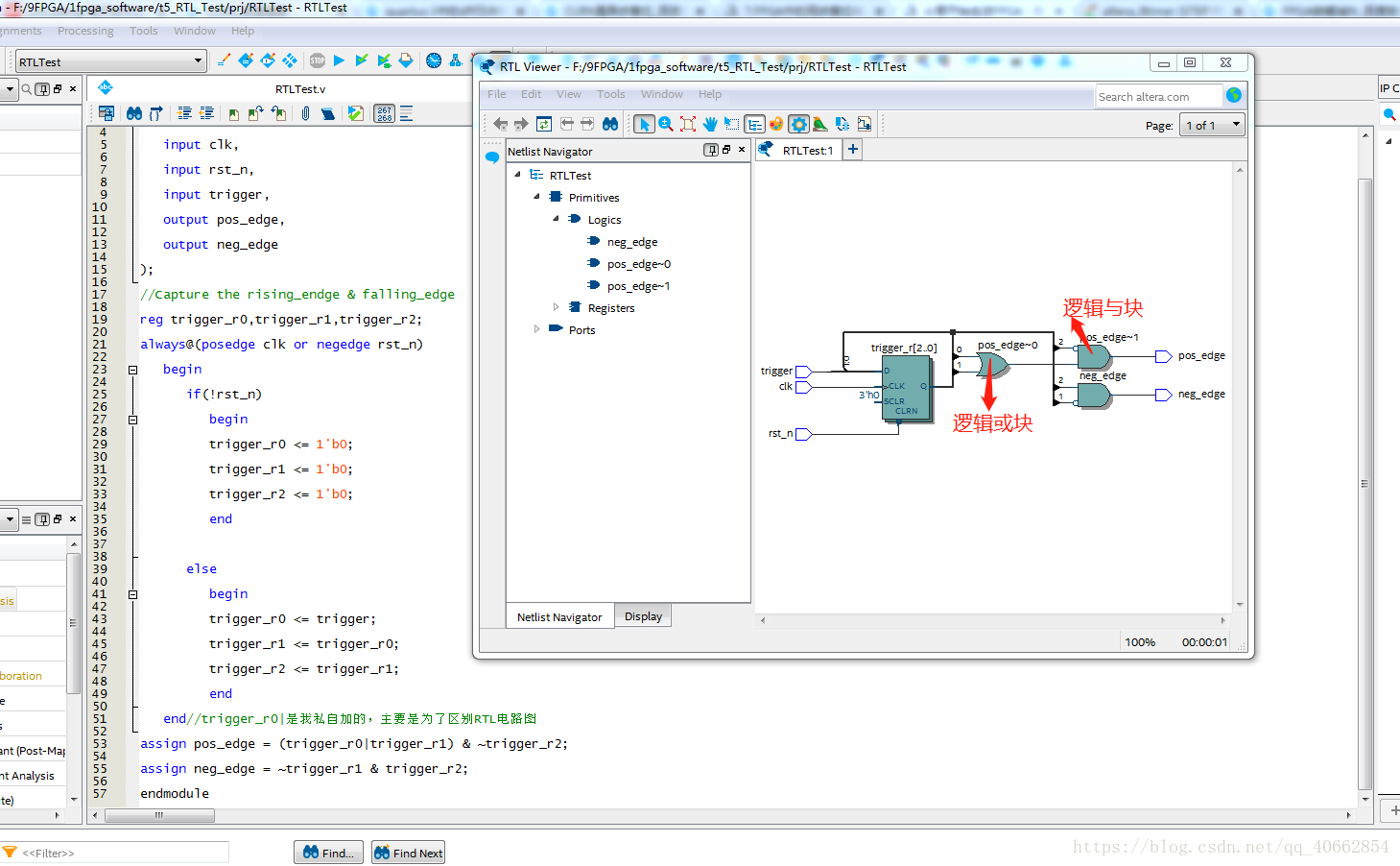The image size is (1400, 866).
Task: Toggle the Netlist Navigator tree button
Action: click(x=754, y=124)
